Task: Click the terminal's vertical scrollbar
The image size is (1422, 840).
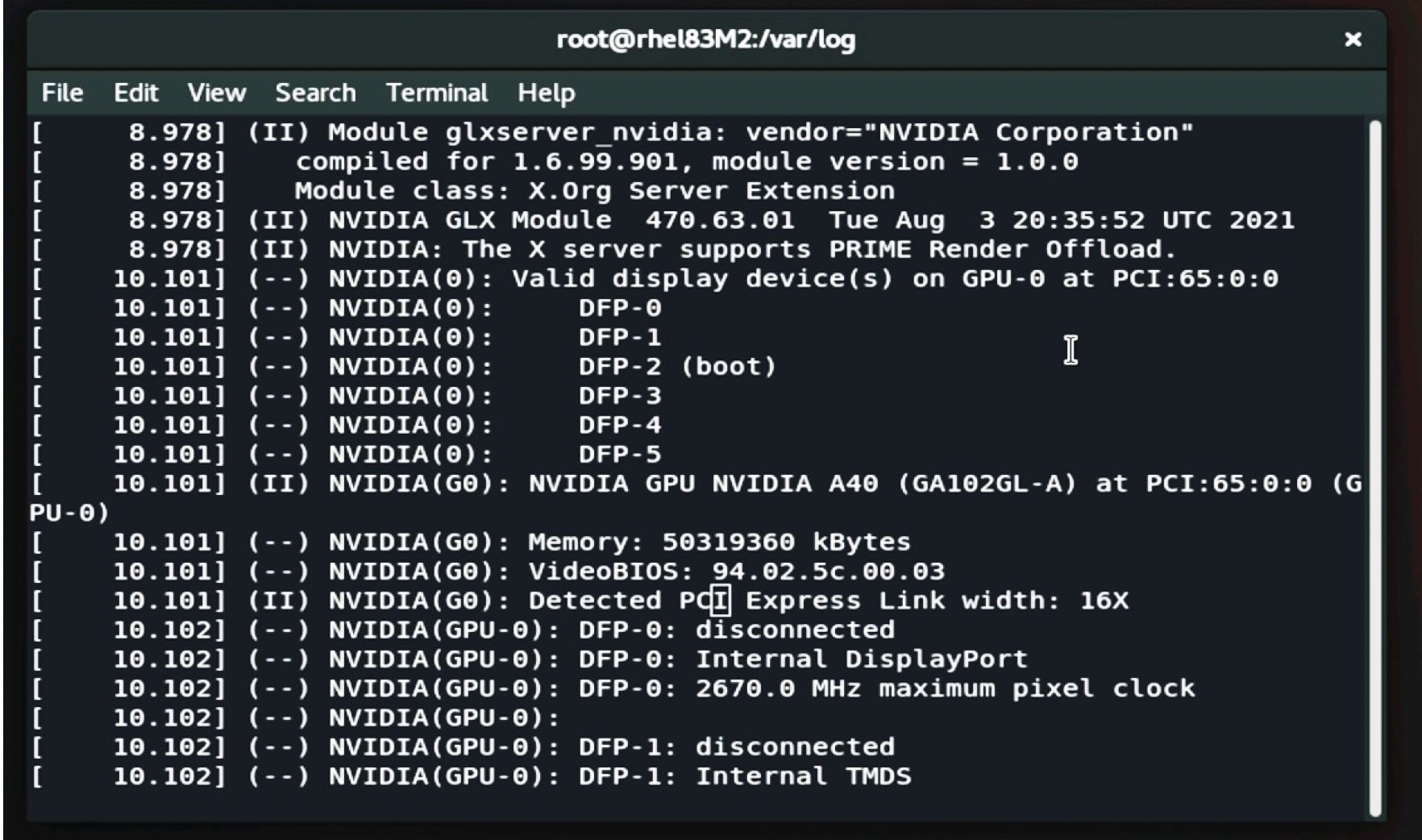Action: click(x=1375, y=468)
